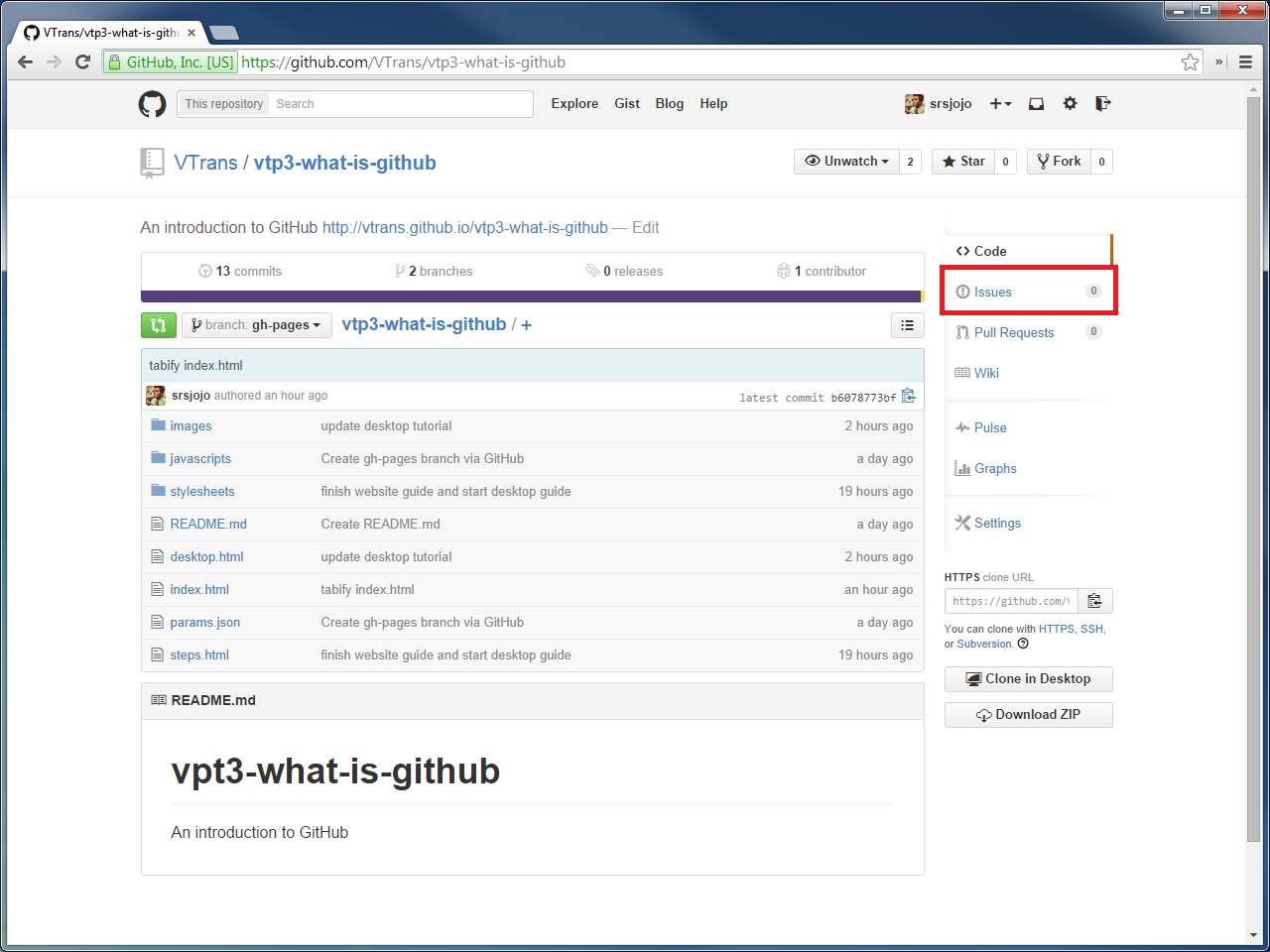View the 2 branches
The height and width of the screenshot is (952, 1270).
[434, 271]
